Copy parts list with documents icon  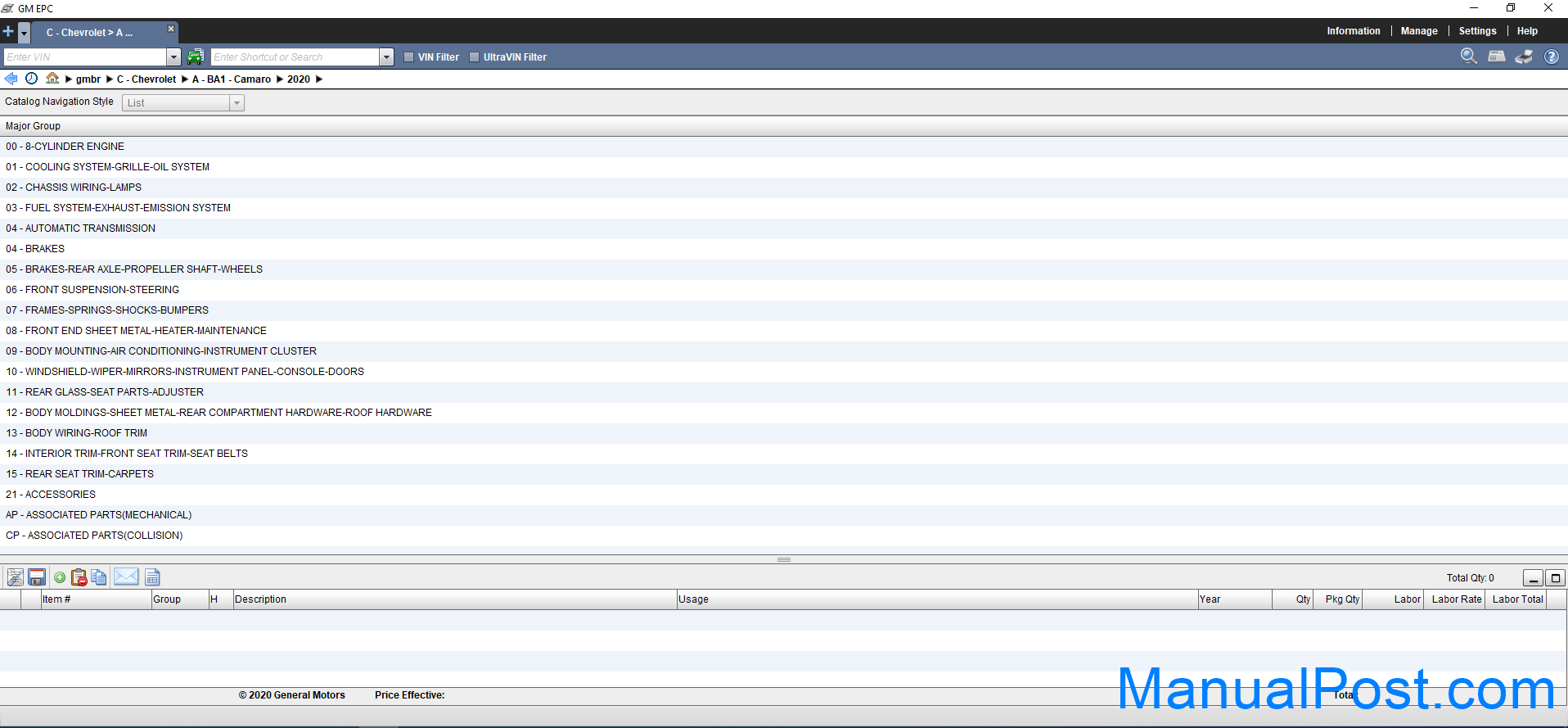(x=99, y=577)
